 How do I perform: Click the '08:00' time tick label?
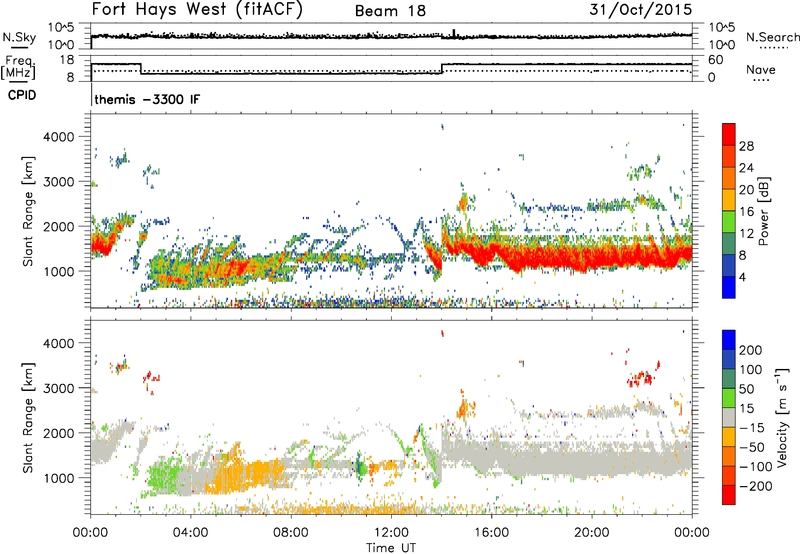(x=291, y=533)
